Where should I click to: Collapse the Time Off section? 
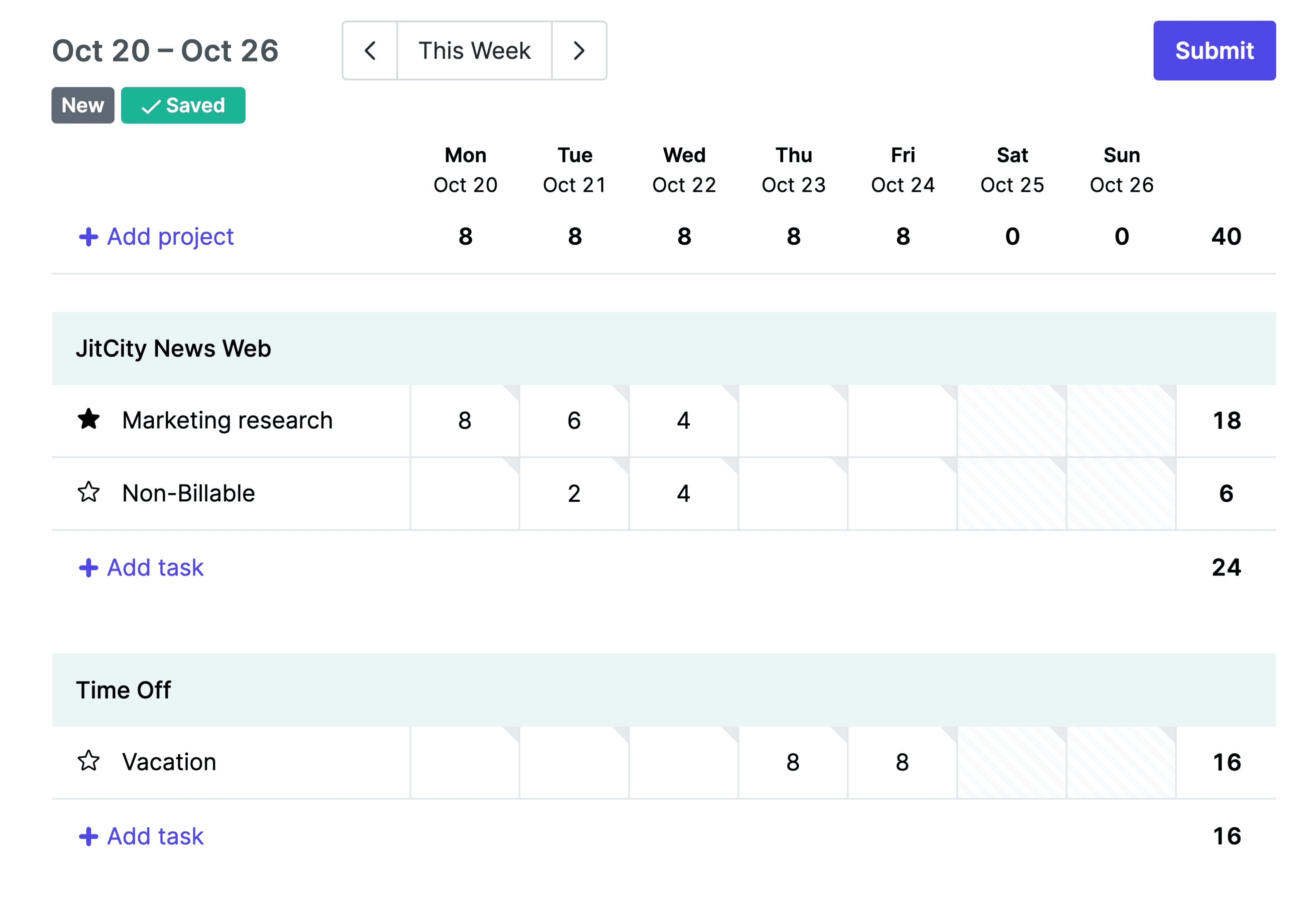coord(124,690)
